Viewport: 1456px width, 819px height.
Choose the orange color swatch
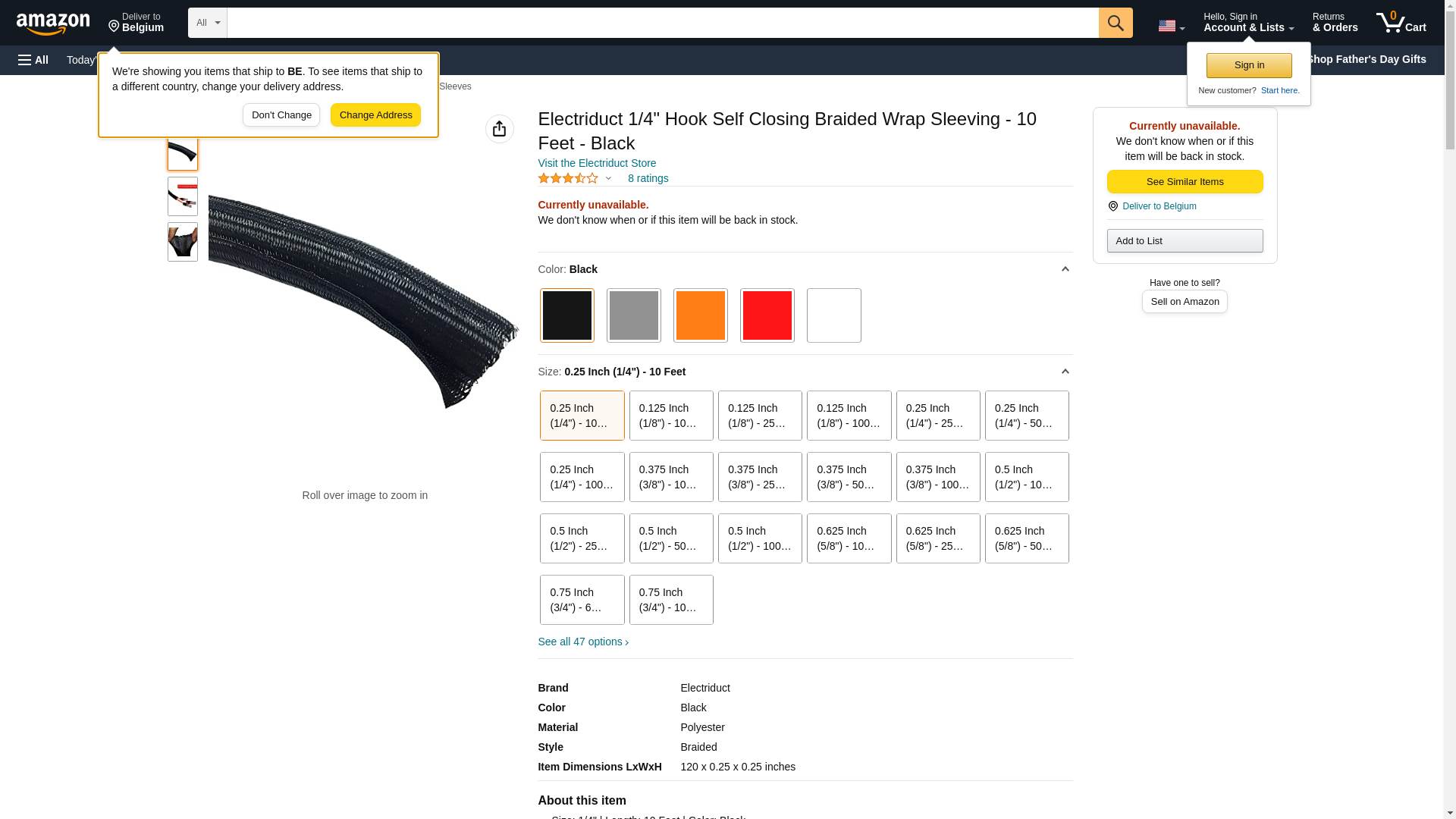(x=700, y=315)
